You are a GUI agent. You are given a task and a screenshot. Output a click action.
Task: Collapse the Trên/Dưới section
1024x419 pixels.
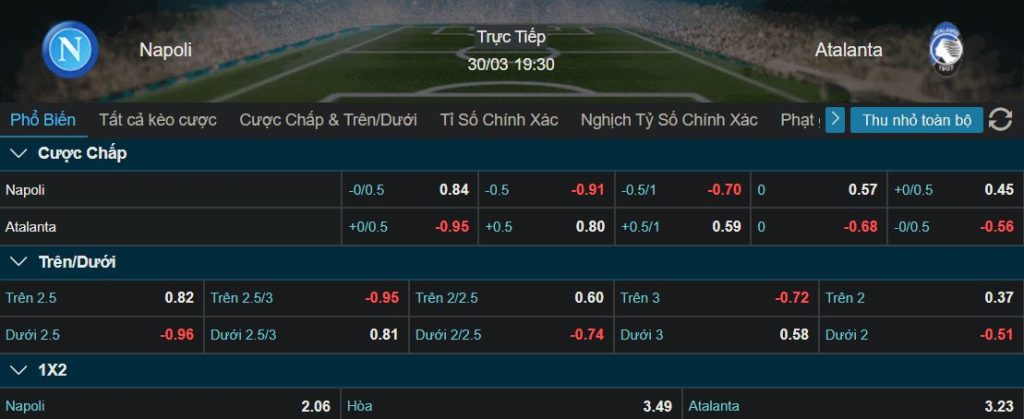pyautogui.click(x=17, y=262)
